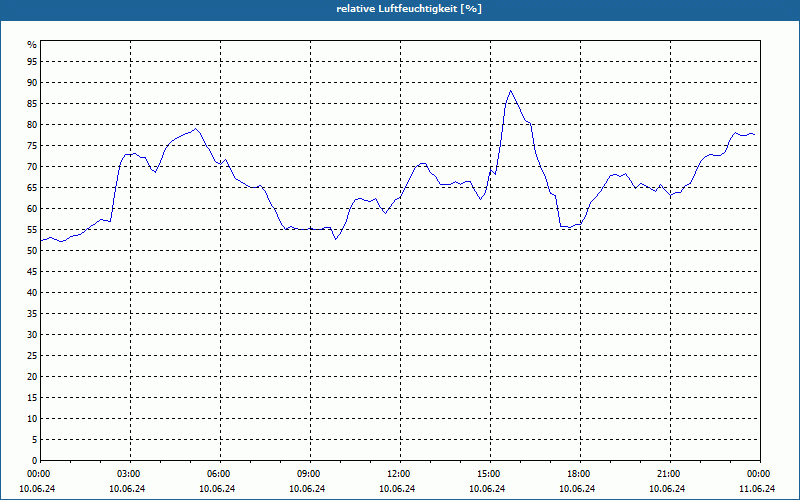Click the date label 11.06.24
The image size is (800, 500).
757,489
